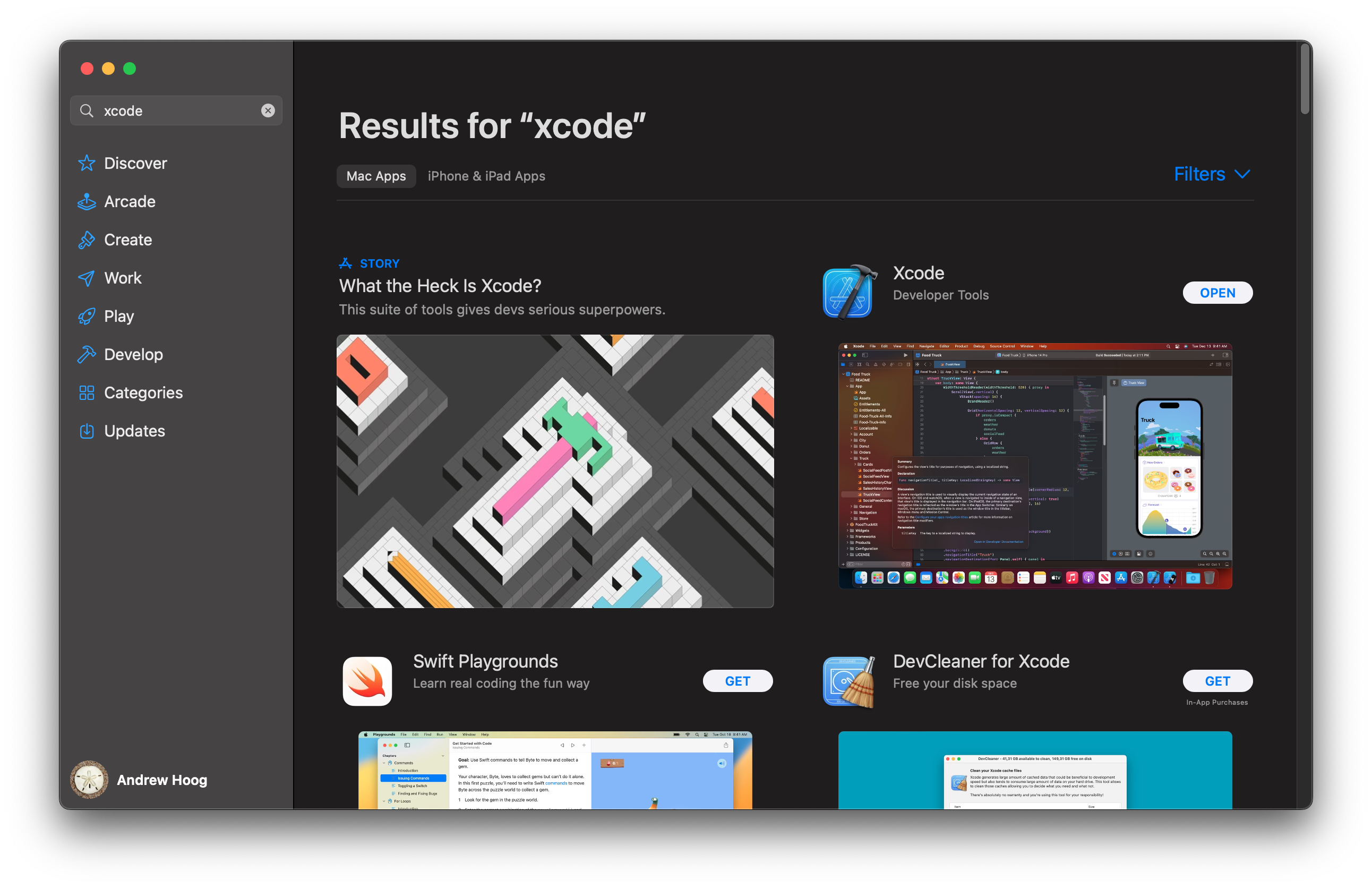
Task: Select iPhone & iPad Apps tab
Action: (486, 175)
